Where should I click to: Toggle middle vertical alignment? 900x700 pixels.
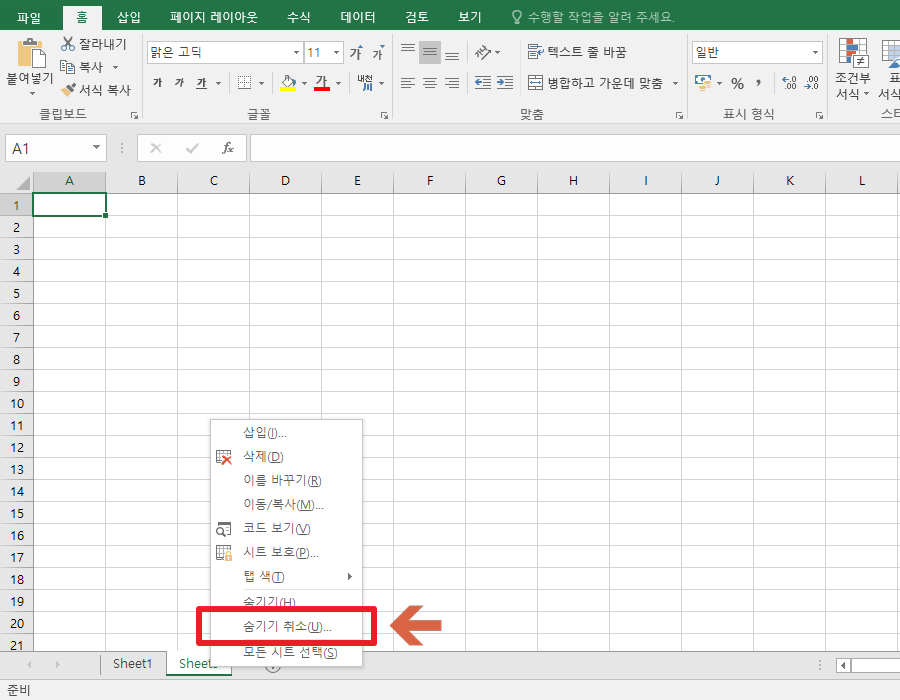[430, 53]
